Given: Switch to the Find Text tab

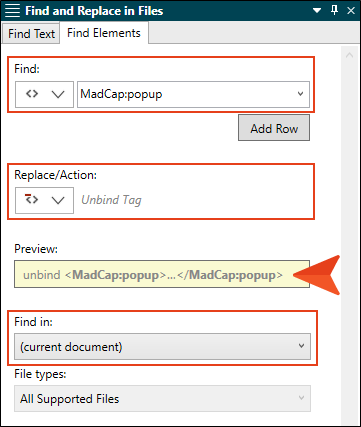Looking at the screenshot, I should click(x=31, y=33).
